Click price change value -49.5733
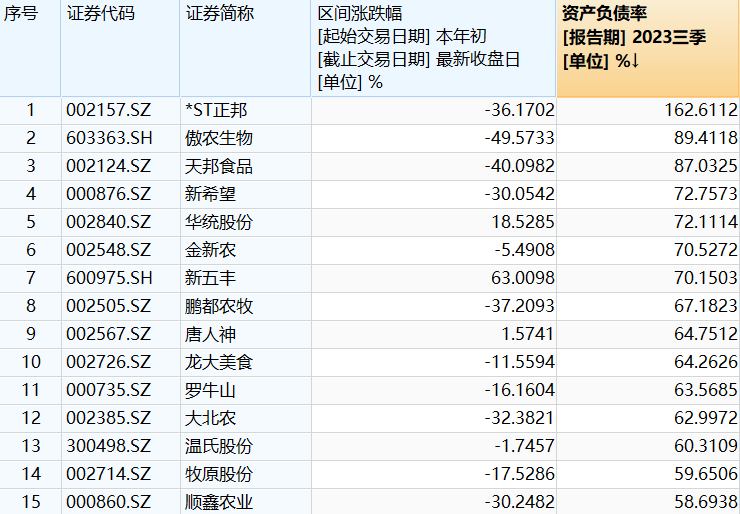Image resolution: width=740 pixels, height=514 pixels. click(x=520, y=138)
